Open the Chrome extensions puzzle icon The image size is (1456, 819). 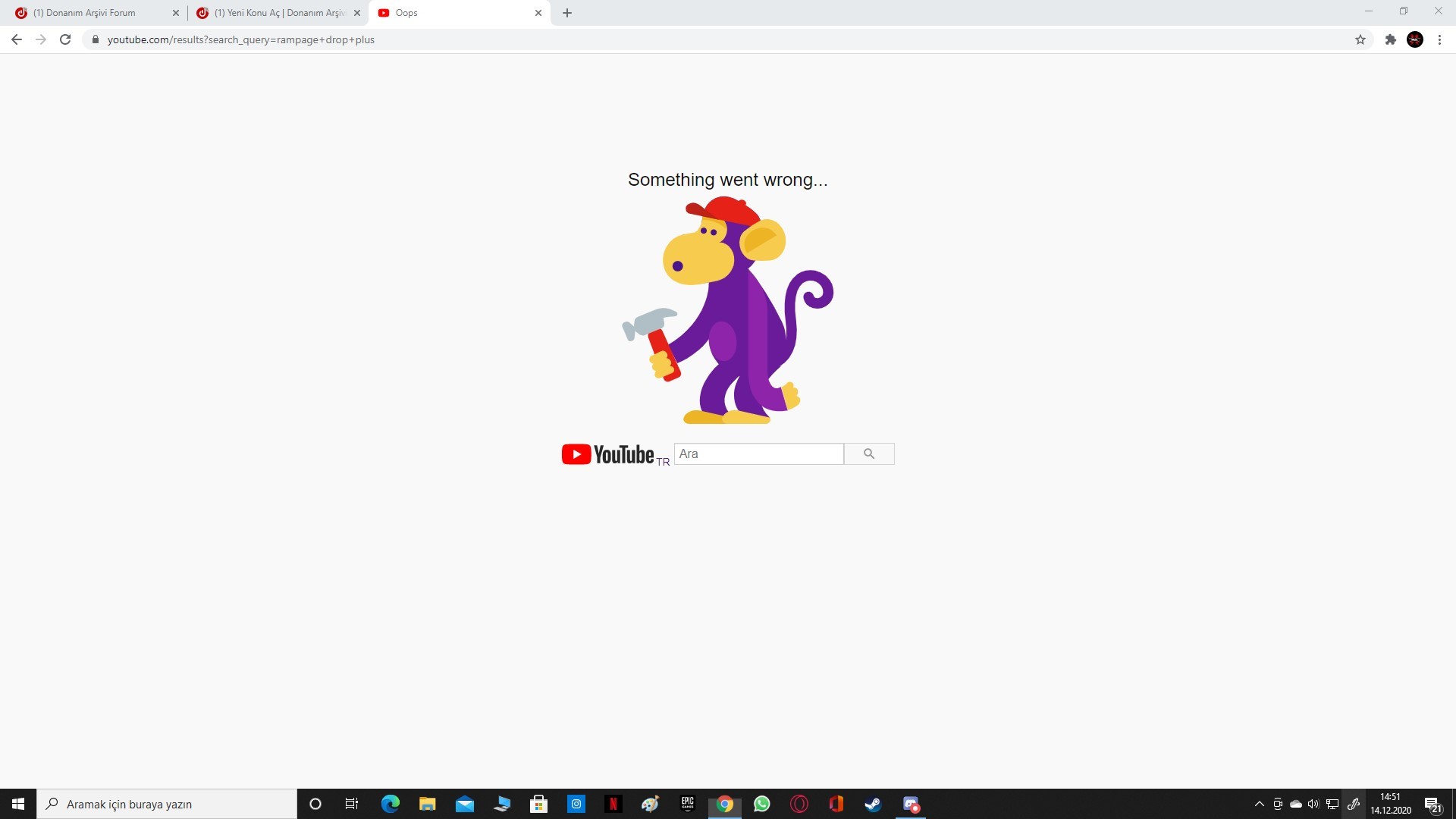[x=1391, y=39]
